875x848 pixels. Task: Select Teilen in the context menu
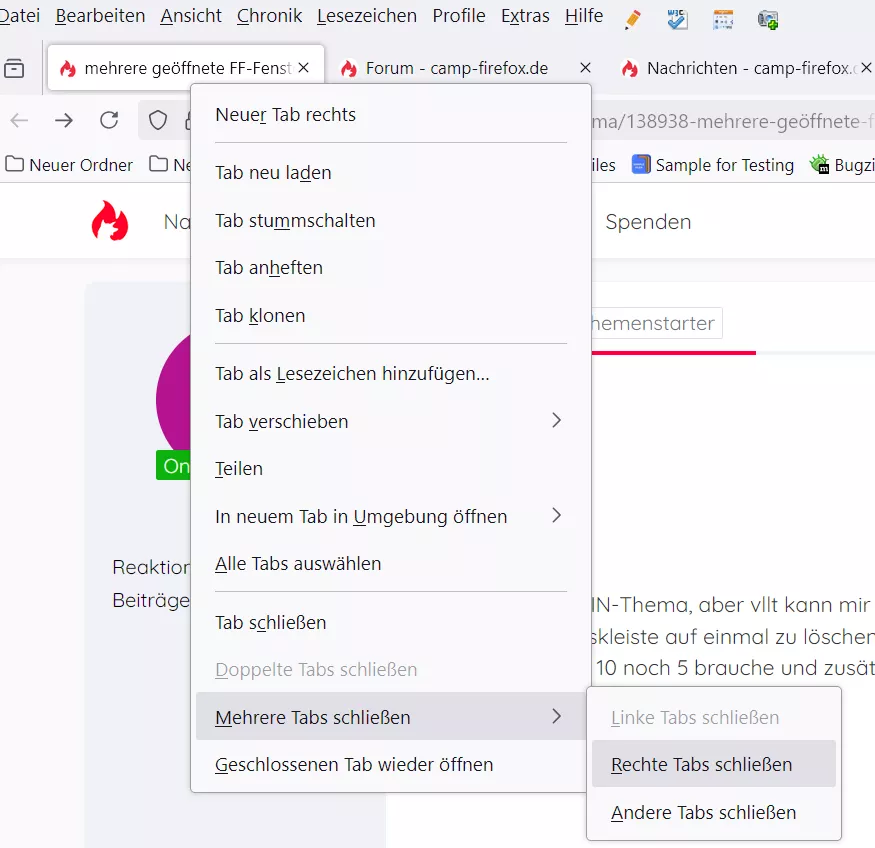(x=391, y=469)
